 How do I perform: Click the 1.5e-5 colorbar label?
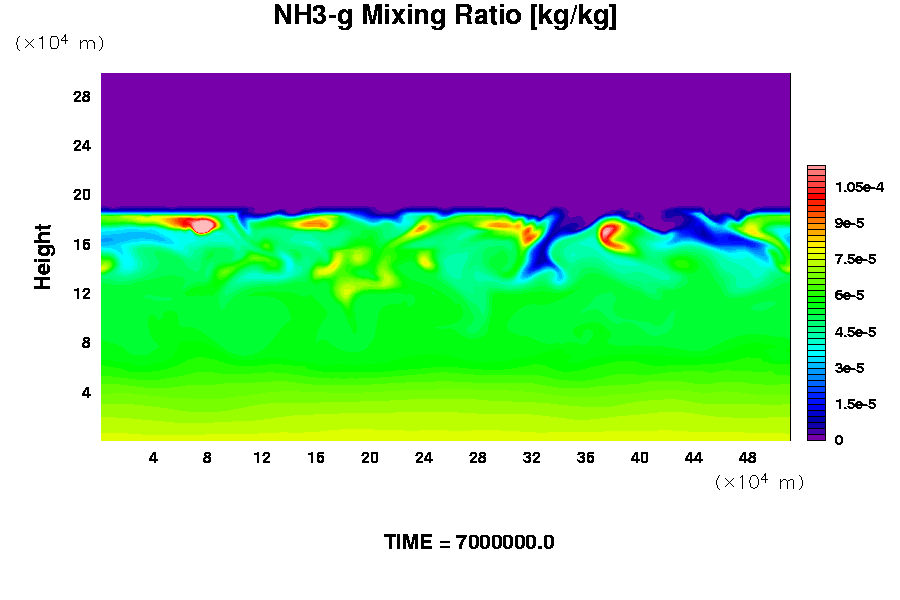click(856, 404)
